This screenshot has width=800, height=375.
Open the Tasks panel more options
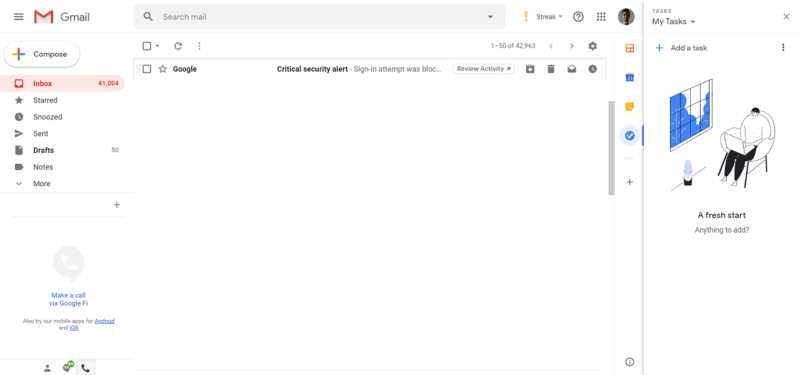783,48
